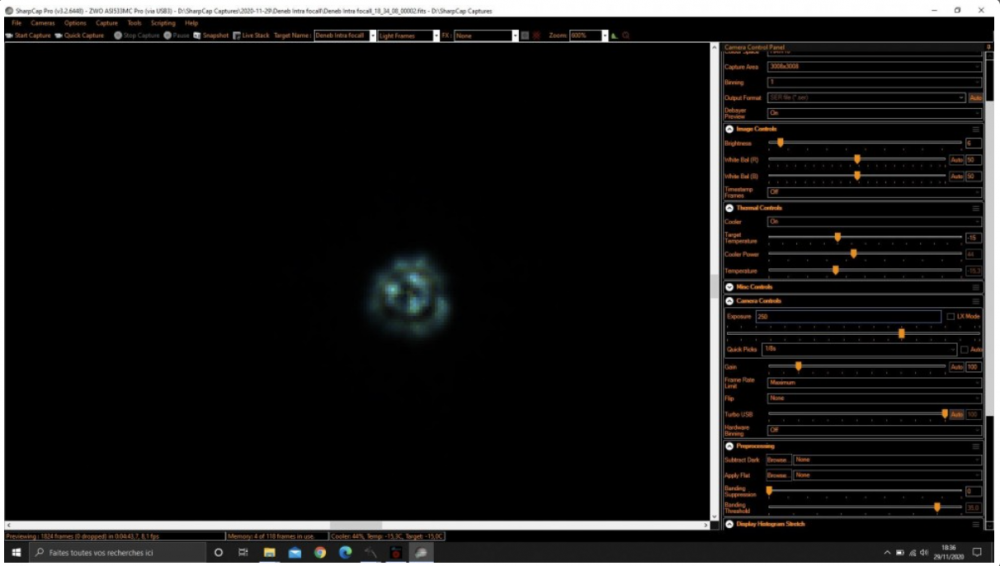Click Browse next to Apply Flat
1000x566 pixels.
(x=777, y=475)
